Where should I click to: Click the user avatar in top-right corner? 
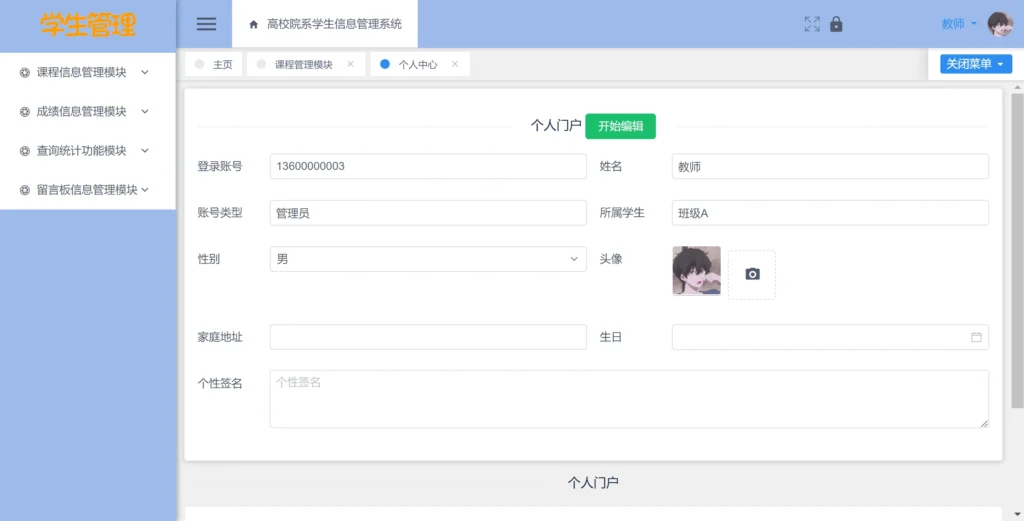click(x=1000, y=24)
